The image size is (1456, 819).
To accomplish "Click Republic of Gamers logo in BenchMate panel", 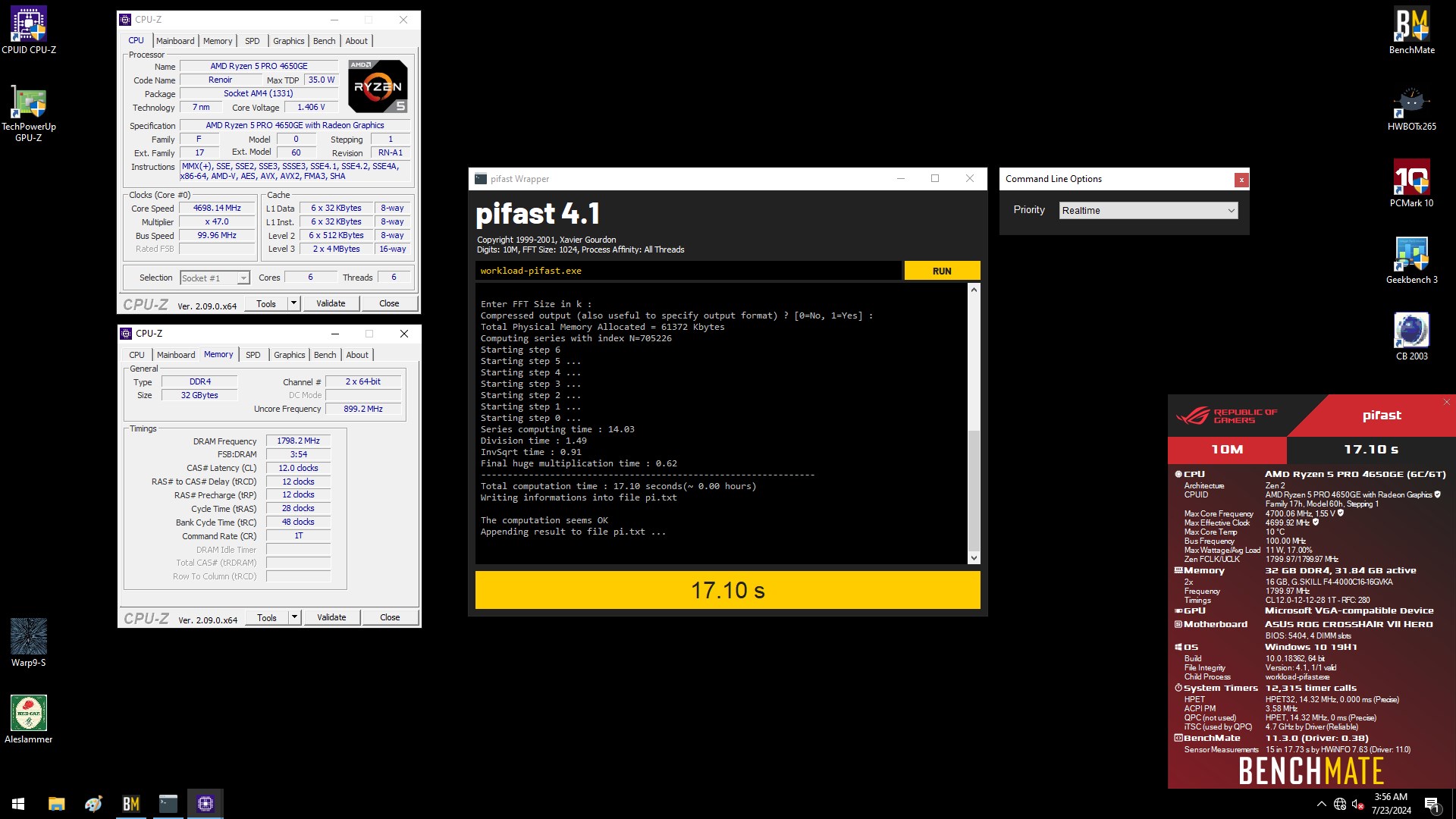I will [1226, 416].
